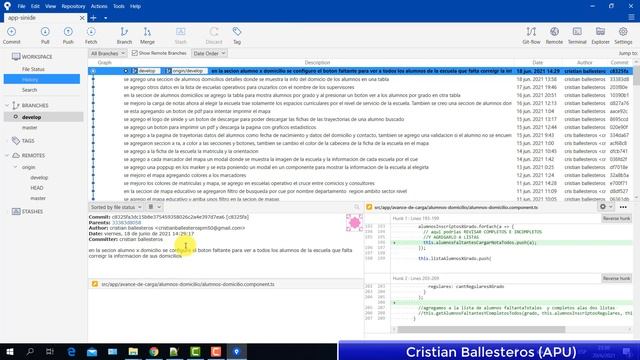The image size is (640, 360).
Task: Open Edge from the taskbar
Action: [71, 351]
